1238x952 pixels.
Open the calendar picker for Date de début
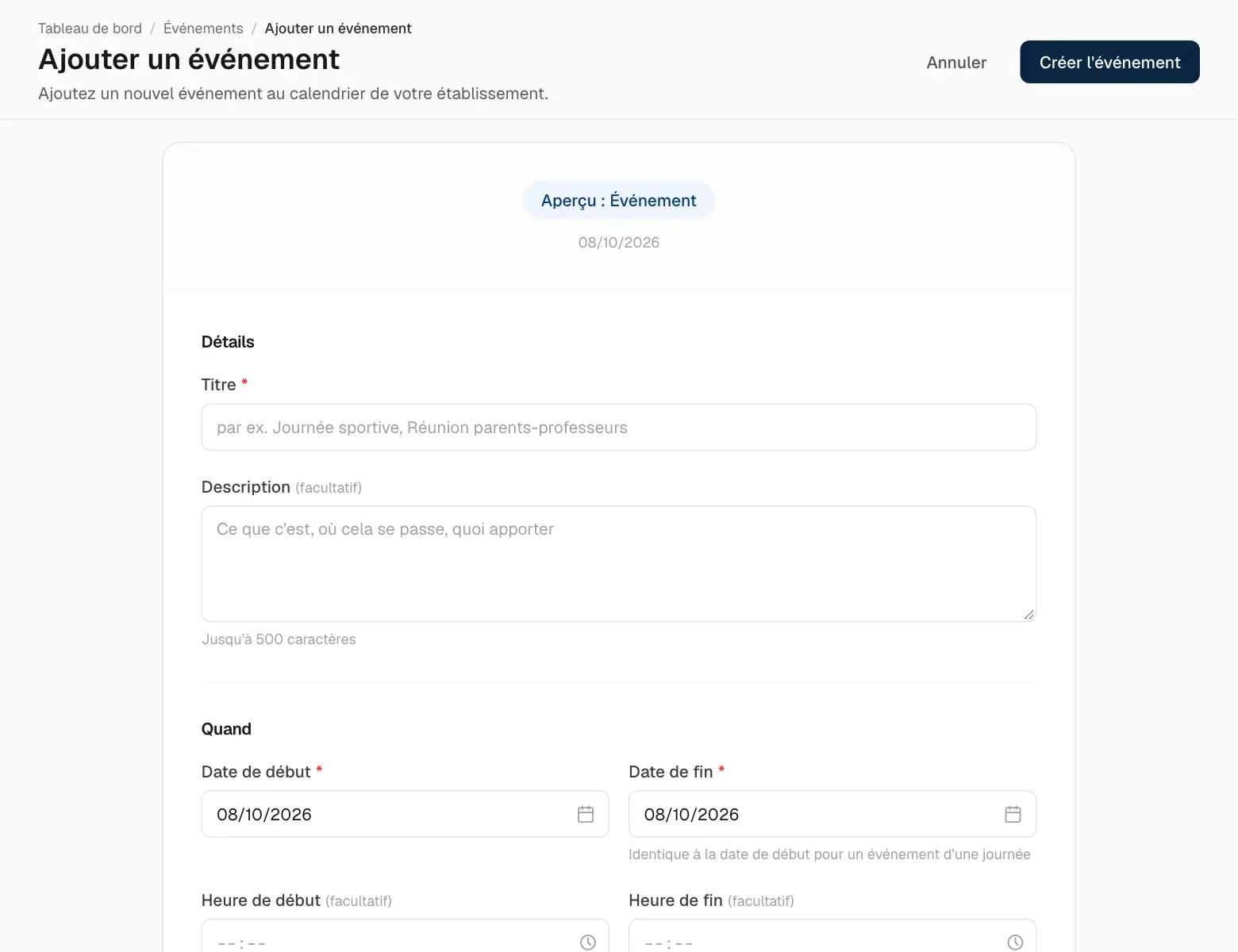click(x=586, y=814)
